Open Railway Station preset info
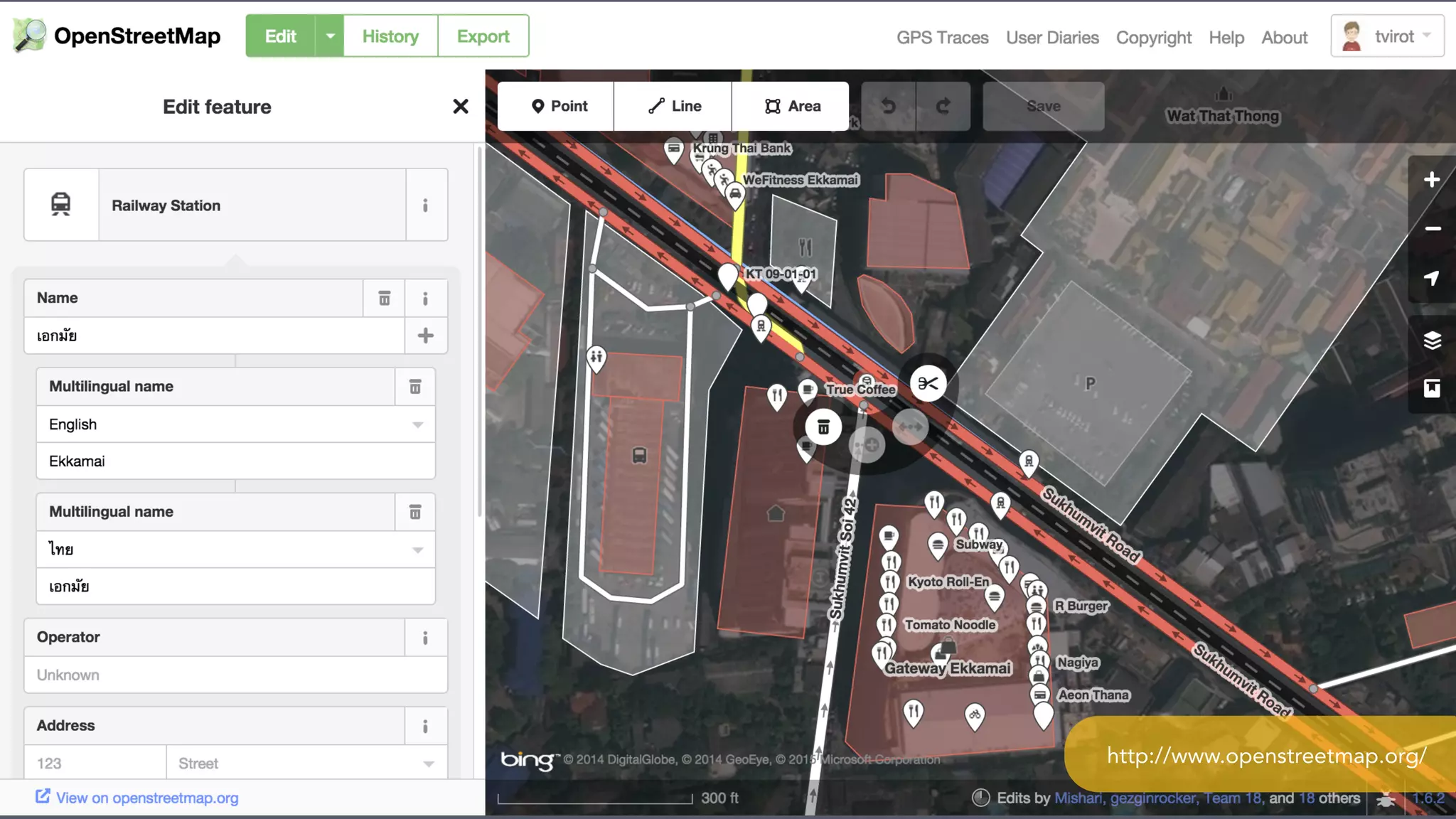Screen dimensions: 1456x819 [x=425, y=205]
